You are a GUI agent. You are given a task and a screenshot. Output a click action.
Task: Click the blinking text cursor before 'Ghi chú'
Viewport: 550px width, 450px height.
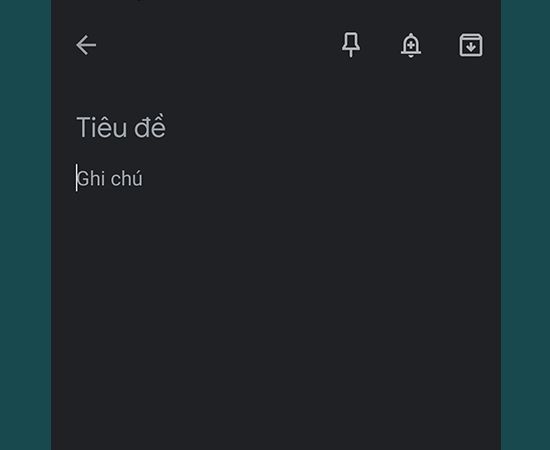(76, 178)
